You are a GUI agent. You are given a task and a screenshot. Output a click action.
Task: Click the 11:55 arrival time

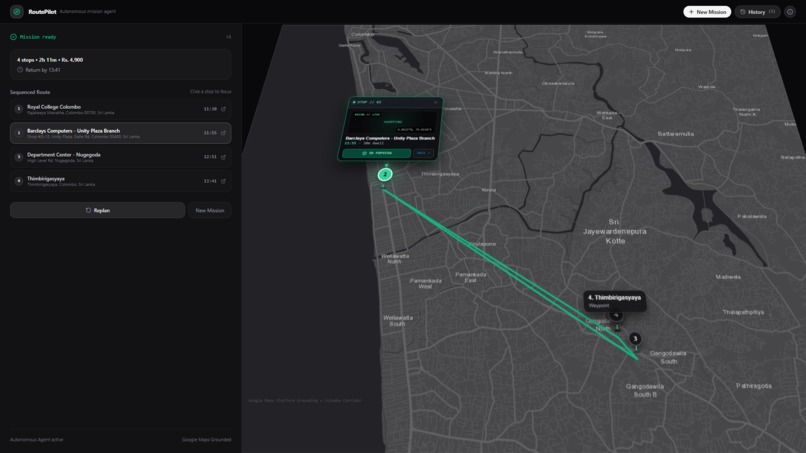point(210,133)
